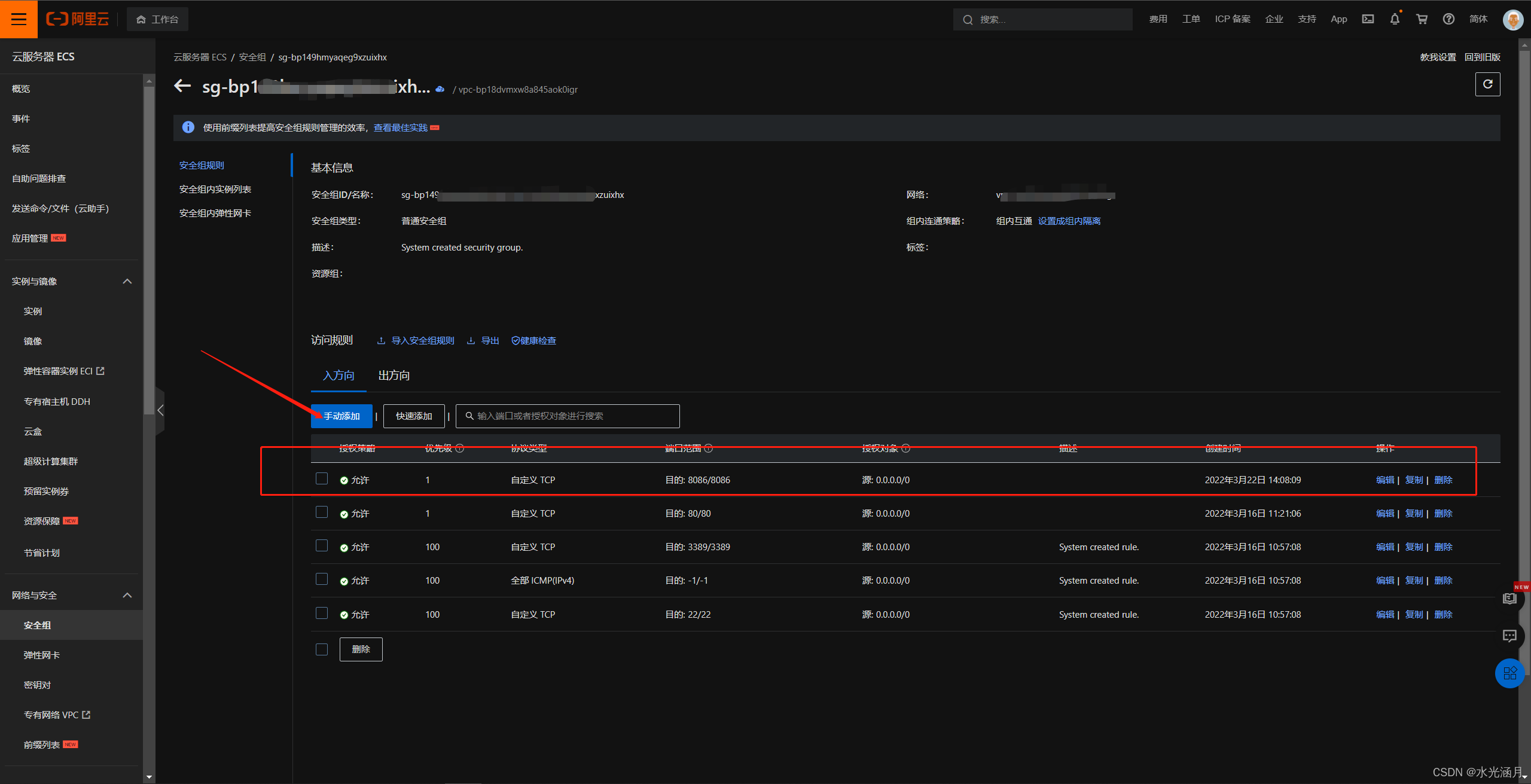1531x784 pixels.
Task: Click the priority column info icon
Action: click(x=460, y=449)
